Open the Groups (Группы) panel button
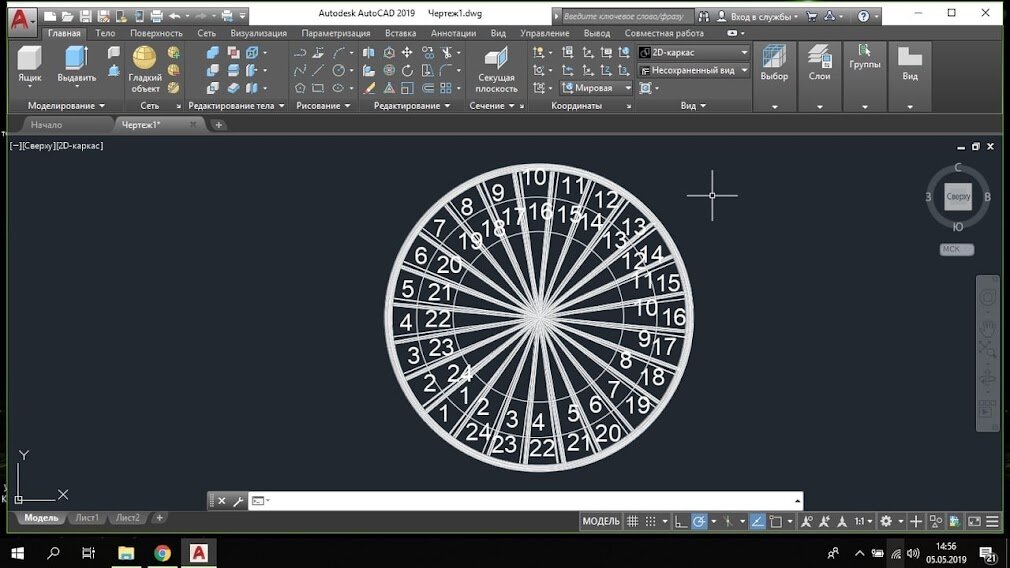This screenshot has width=1010, height=568. tap(864, 76)
